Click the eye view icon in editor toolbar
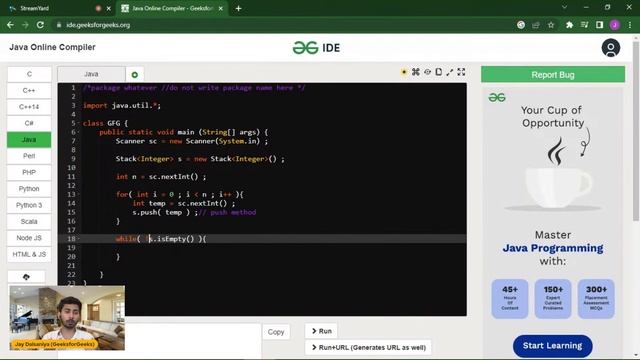 pyautogui.click(x=427, y=72)
